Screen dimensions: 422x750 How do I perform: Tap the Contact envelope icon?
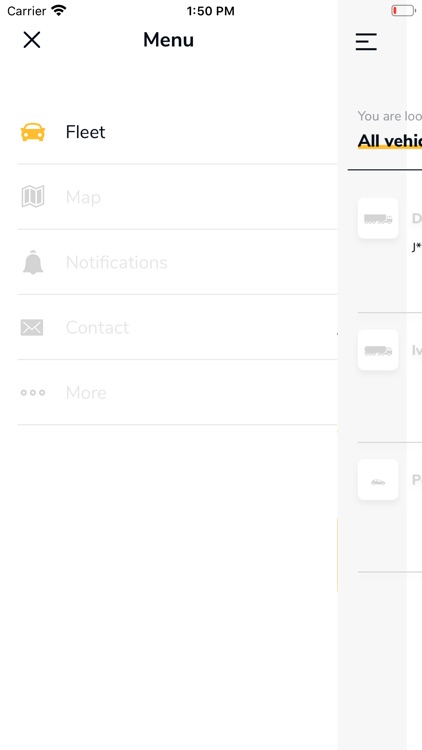pos(32,328)
